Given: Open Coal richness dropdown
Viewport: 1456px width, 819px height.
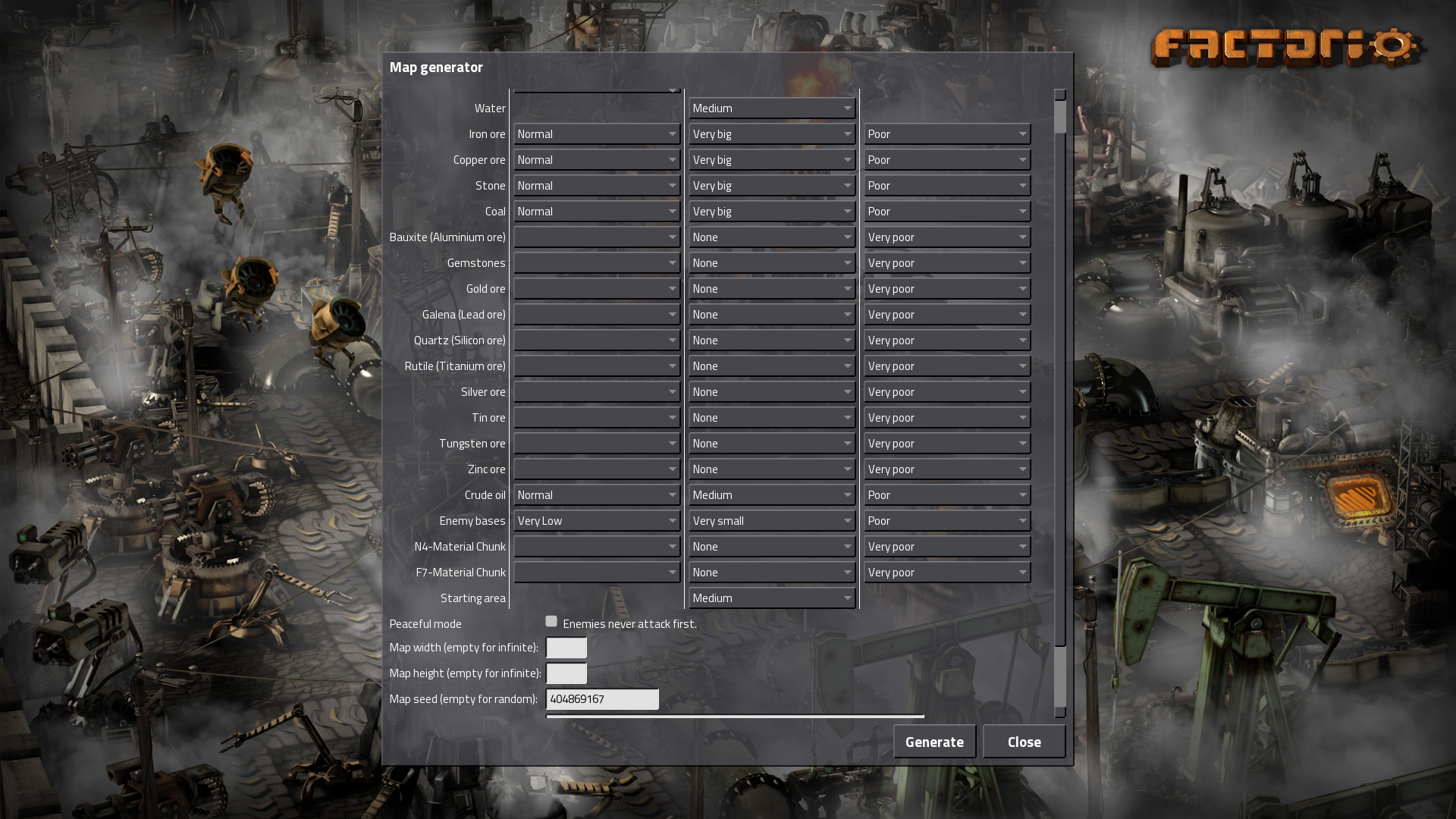Looking at the screenshot, I should [947, 212].
